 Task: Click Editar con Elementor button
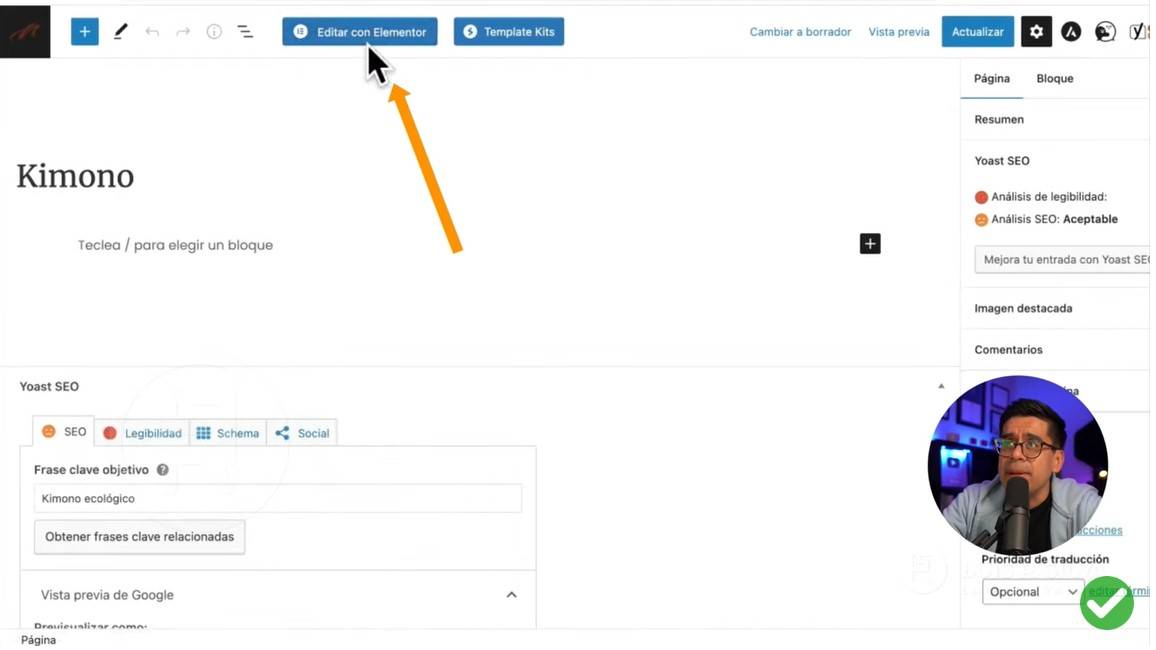(x=360, y=32)
